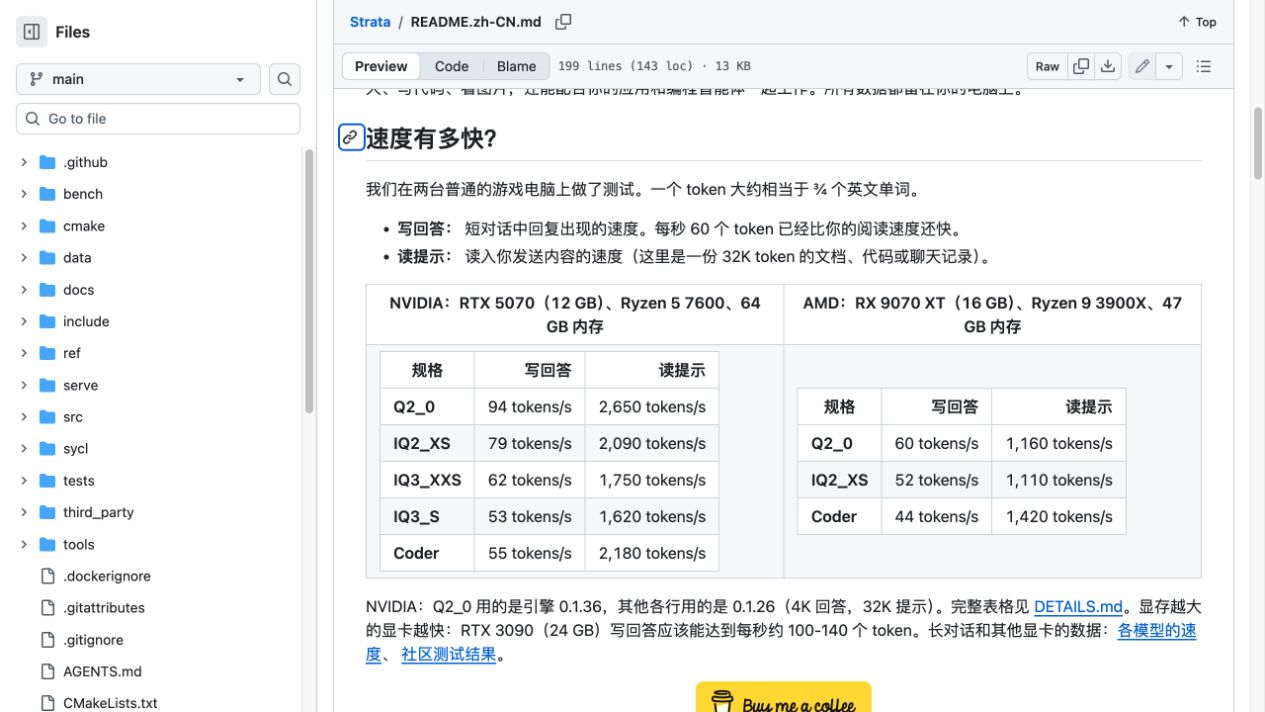Screen dimensions: 1265x712
Task: Open the src folder icon
Action: click(x=47, y=417)
